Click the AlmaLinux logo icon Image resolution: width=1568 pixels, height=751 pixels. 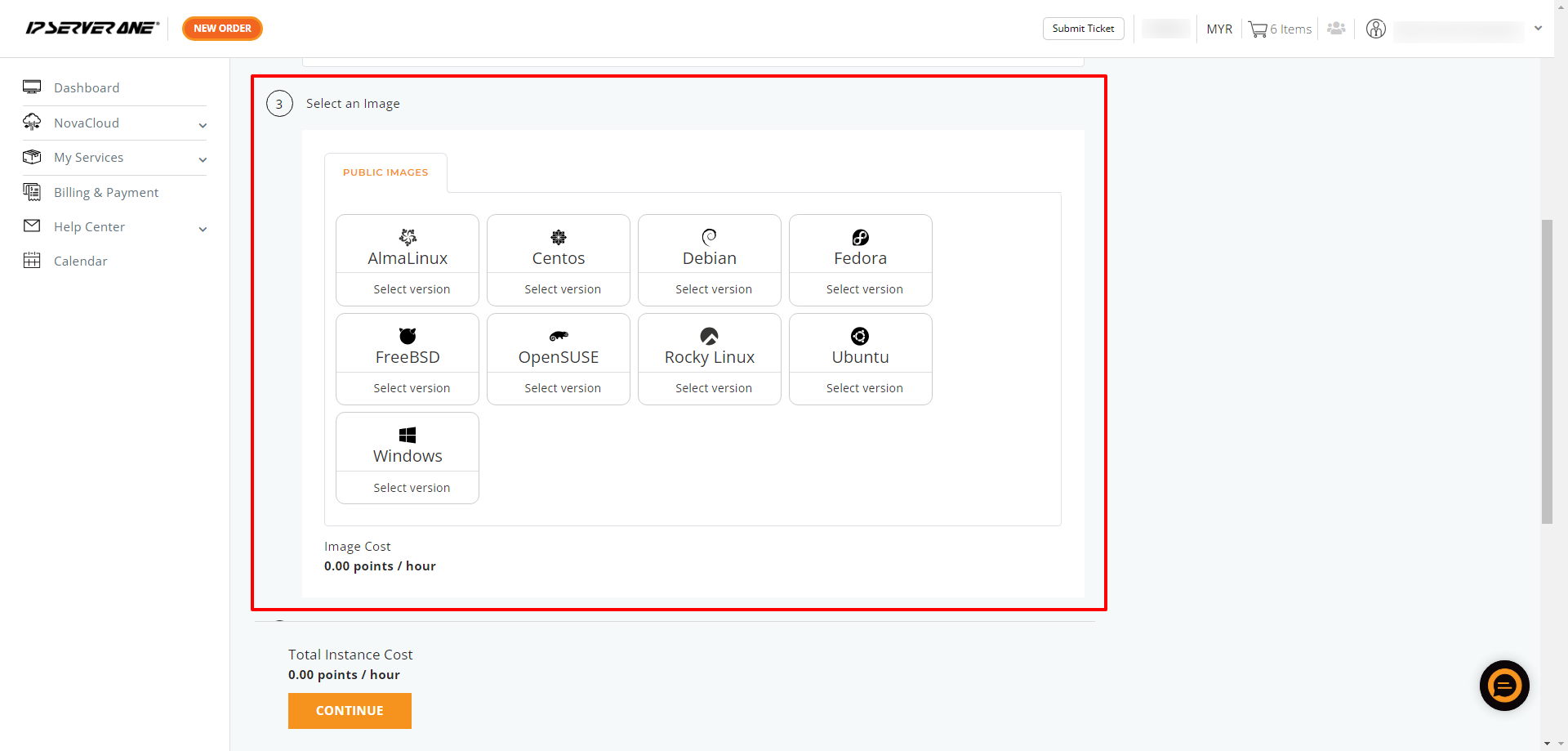(408, 237)
